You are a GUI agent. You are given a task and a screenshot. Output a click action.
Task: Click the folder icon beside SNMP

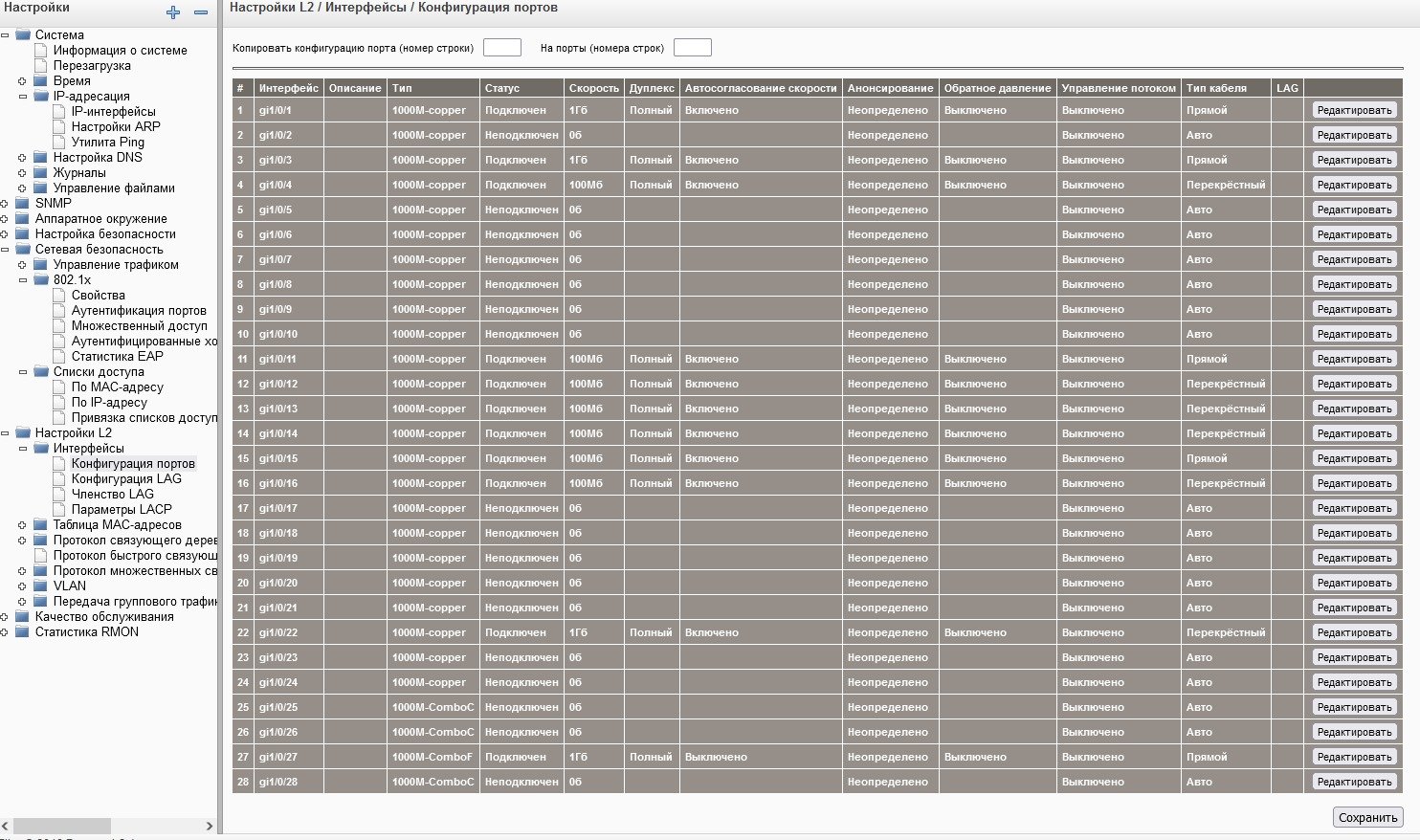pyautogui.click(x=23, y=203)
